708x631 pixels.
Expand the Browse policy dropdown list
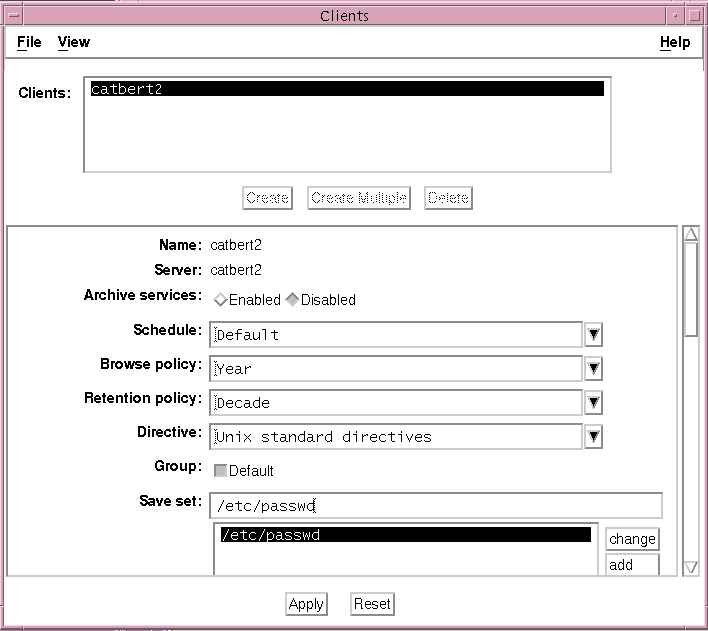[x=593, y=368]
